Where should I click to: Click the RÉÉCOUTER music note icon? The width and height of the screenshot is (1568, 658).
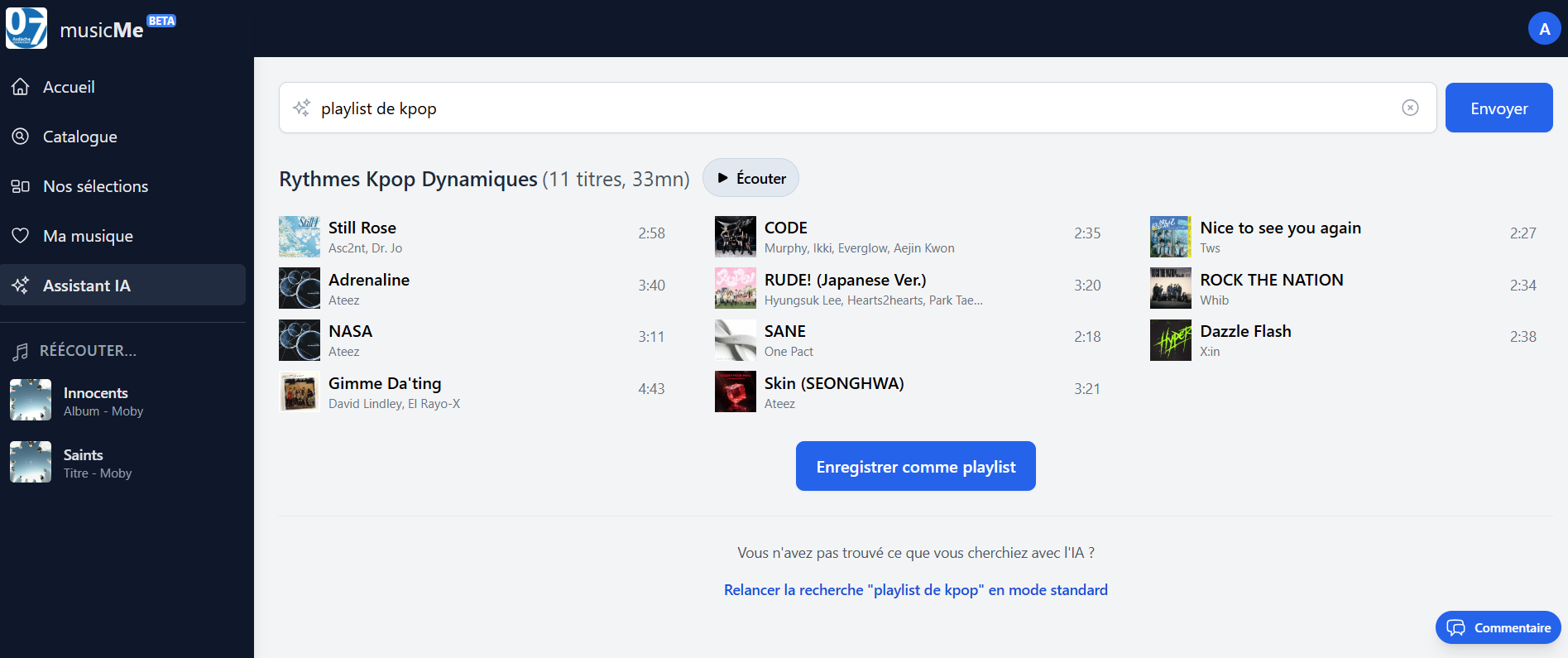pos(21,352)
